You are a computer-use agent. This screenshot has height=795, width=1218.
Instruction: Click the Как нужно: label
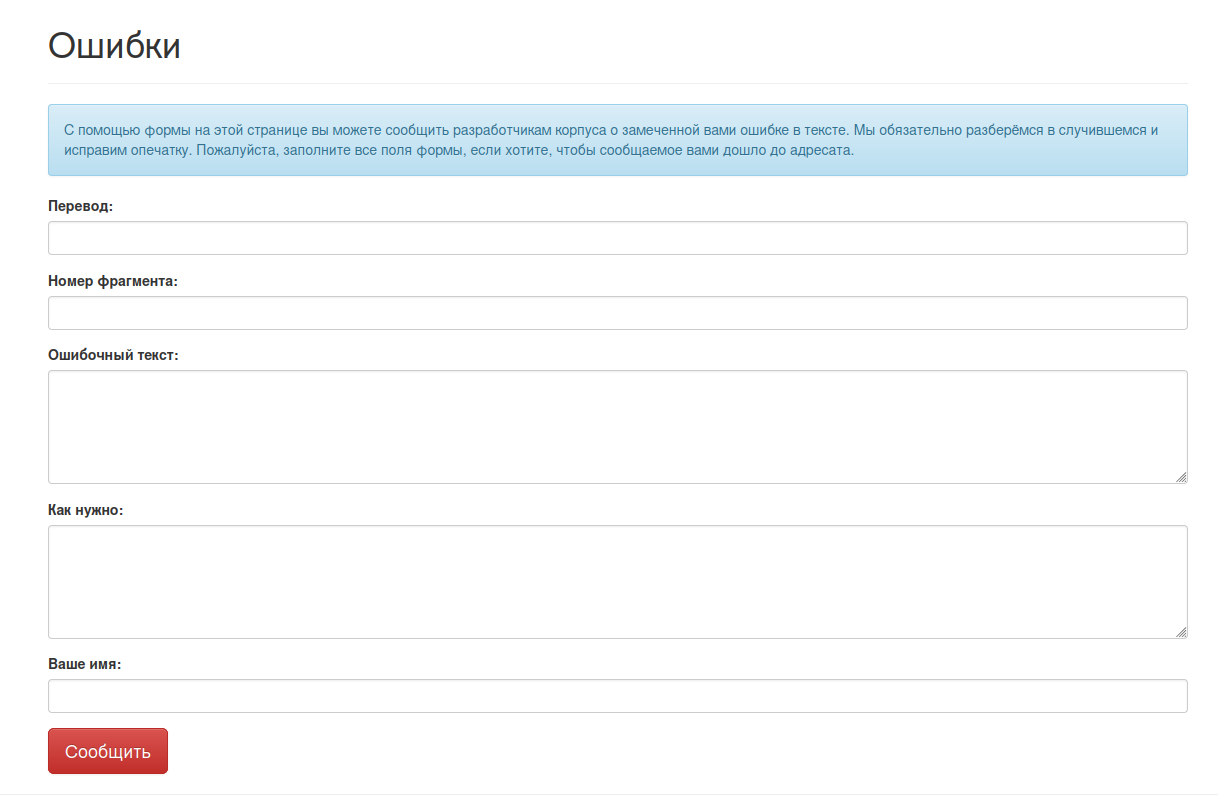[86, 510]
